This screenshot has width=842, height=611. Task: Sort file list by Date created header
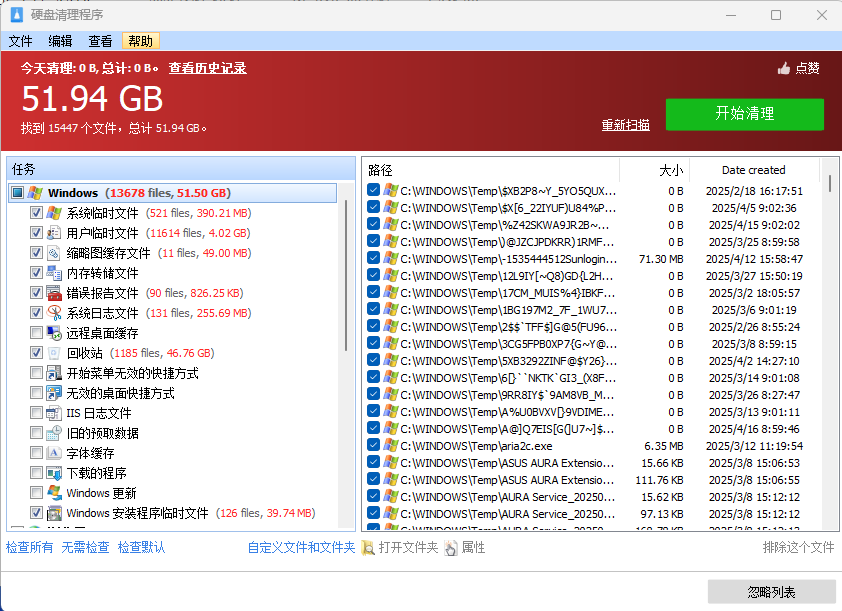[753, 170]
